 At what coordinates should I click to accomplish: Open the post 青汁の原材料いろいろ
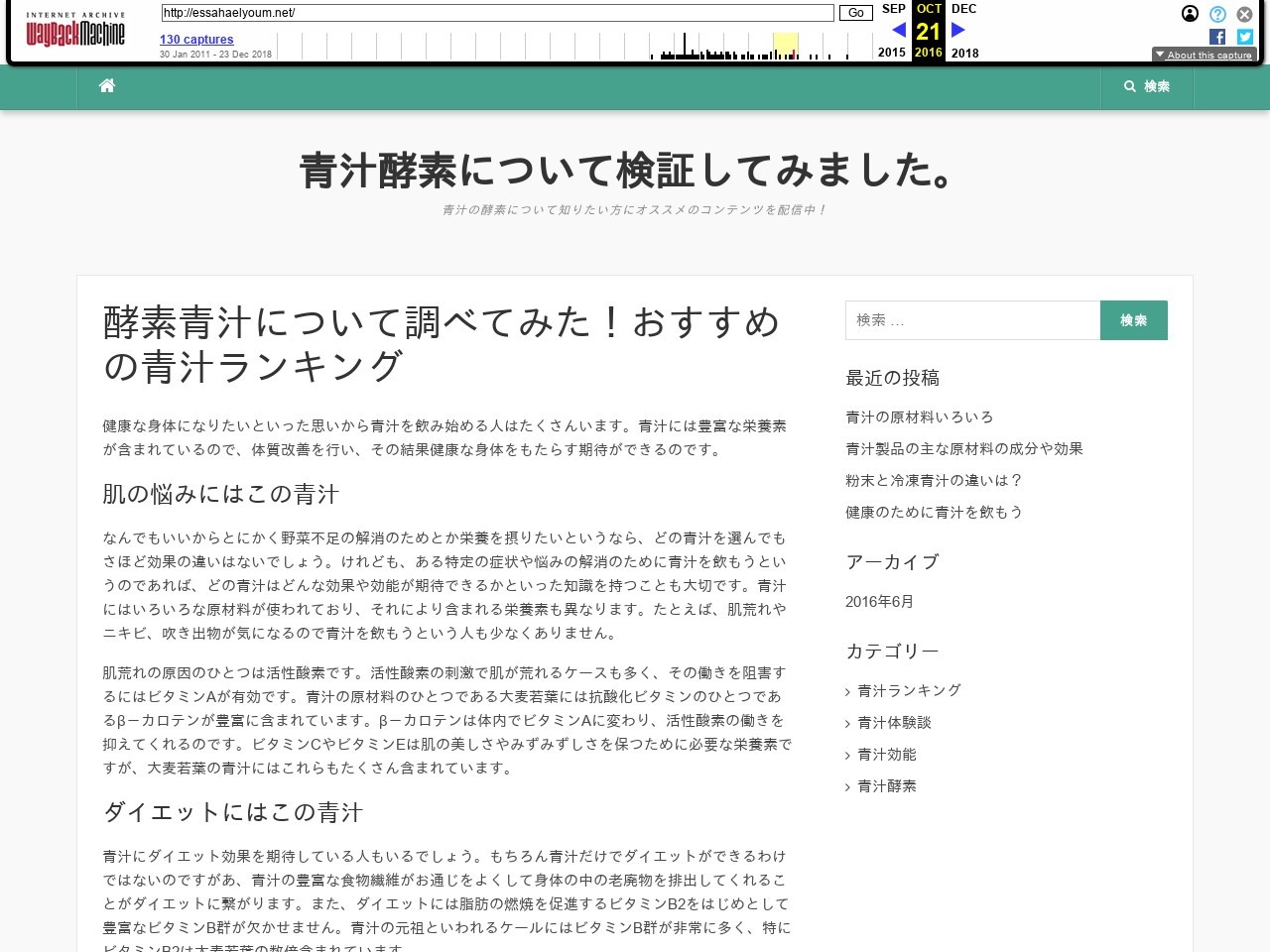click(x=919, y=417)
